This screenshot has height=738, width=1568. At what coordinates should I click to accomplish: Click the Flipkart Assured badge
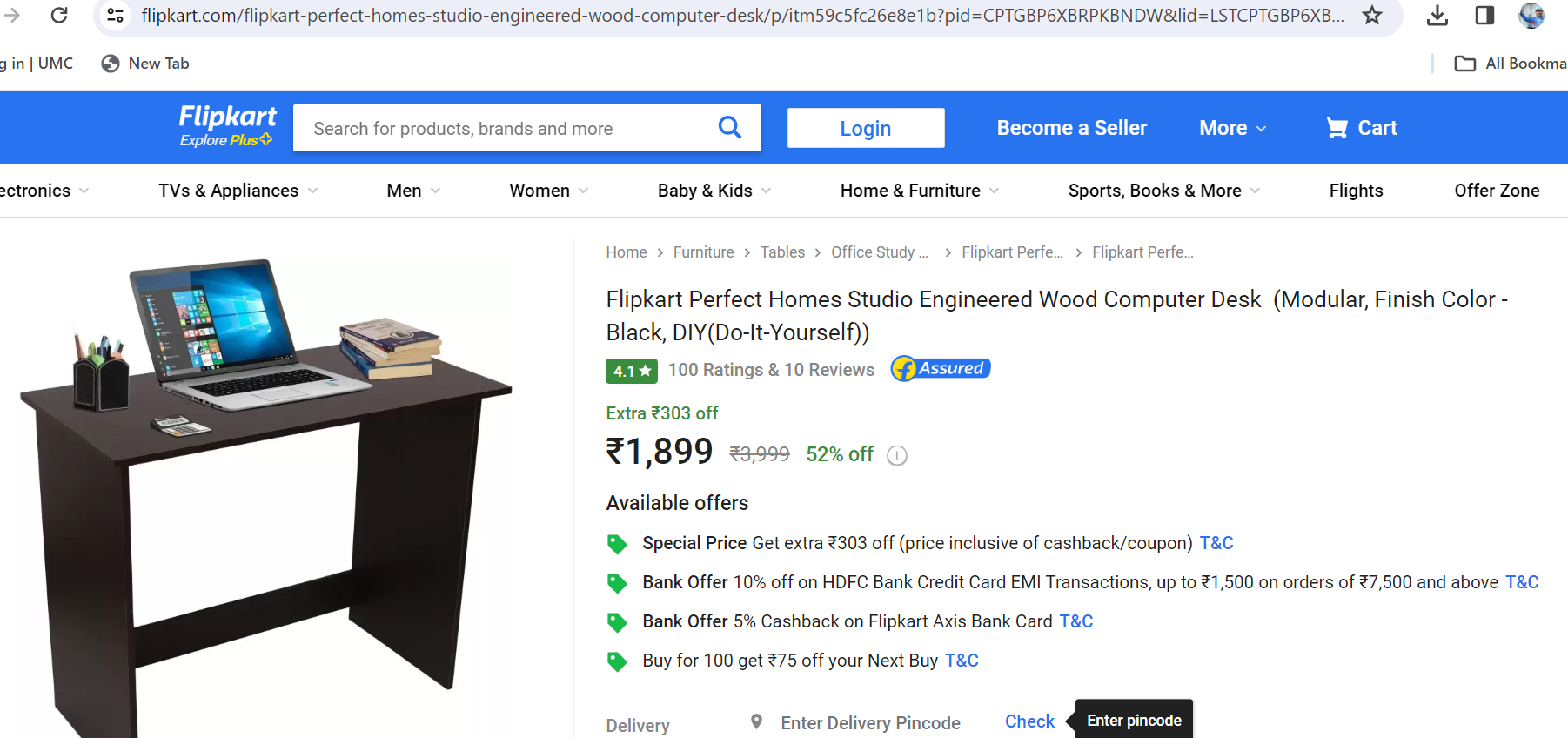941,369
